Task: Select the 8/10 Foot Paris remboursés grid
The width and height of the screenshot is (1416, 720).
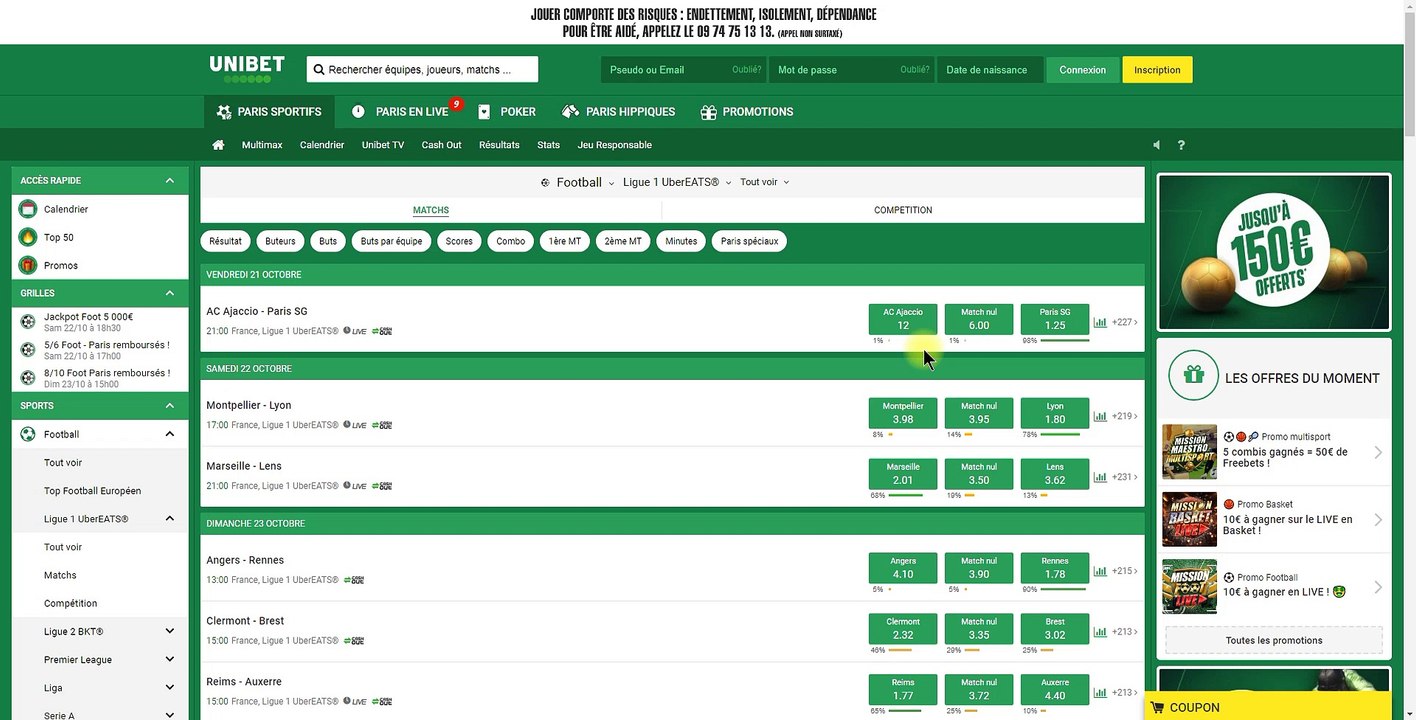Action: [100, 378]
